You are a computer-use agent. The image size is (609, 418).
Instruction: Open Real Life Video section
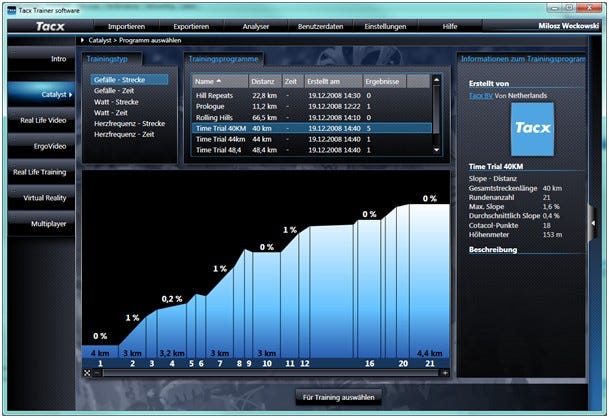click(x=41, y=120)
